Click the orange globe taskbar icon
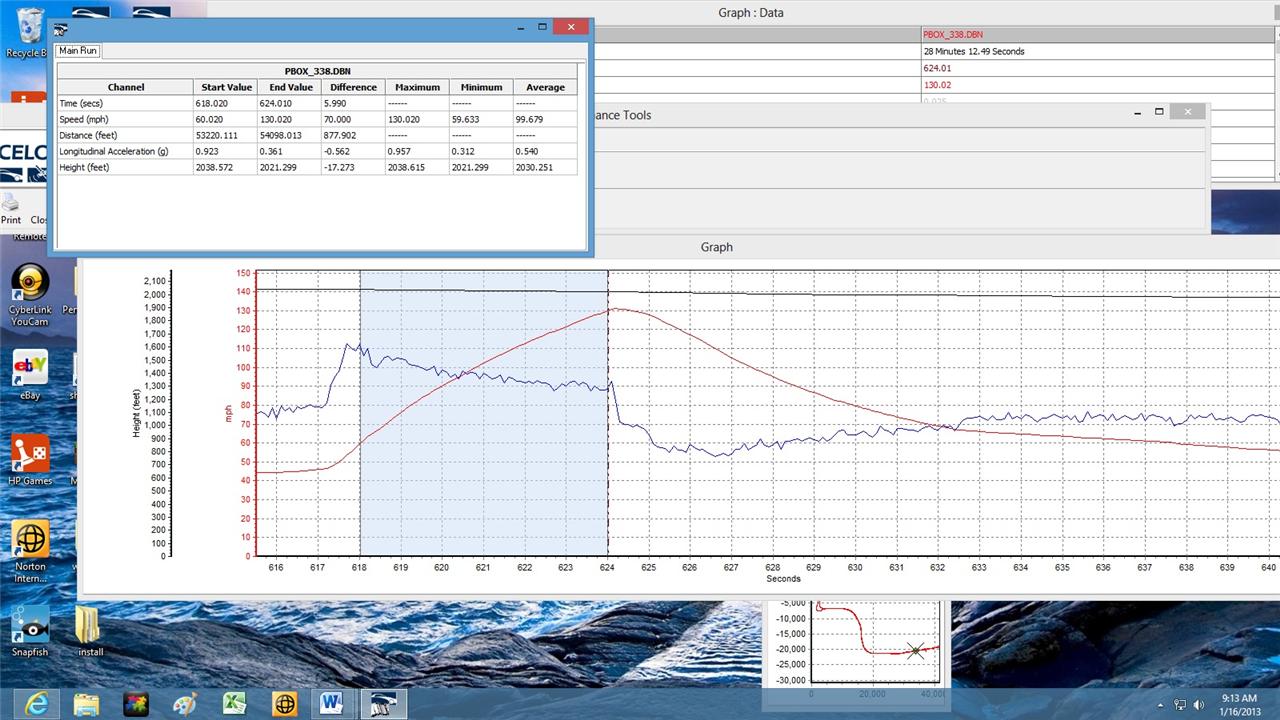 (284, 703)
